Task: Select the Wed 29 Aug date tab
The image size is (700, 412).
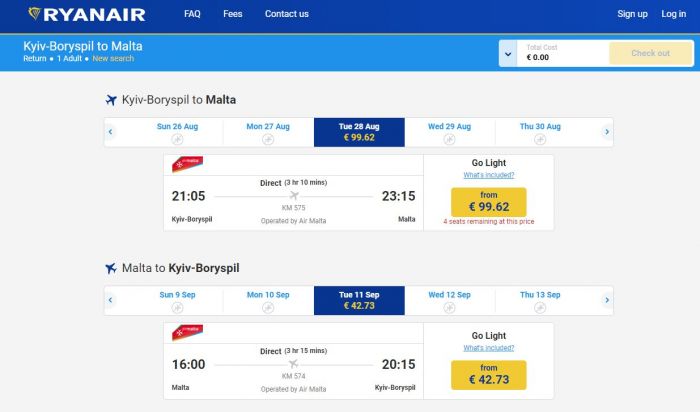Action: (449, 132)
